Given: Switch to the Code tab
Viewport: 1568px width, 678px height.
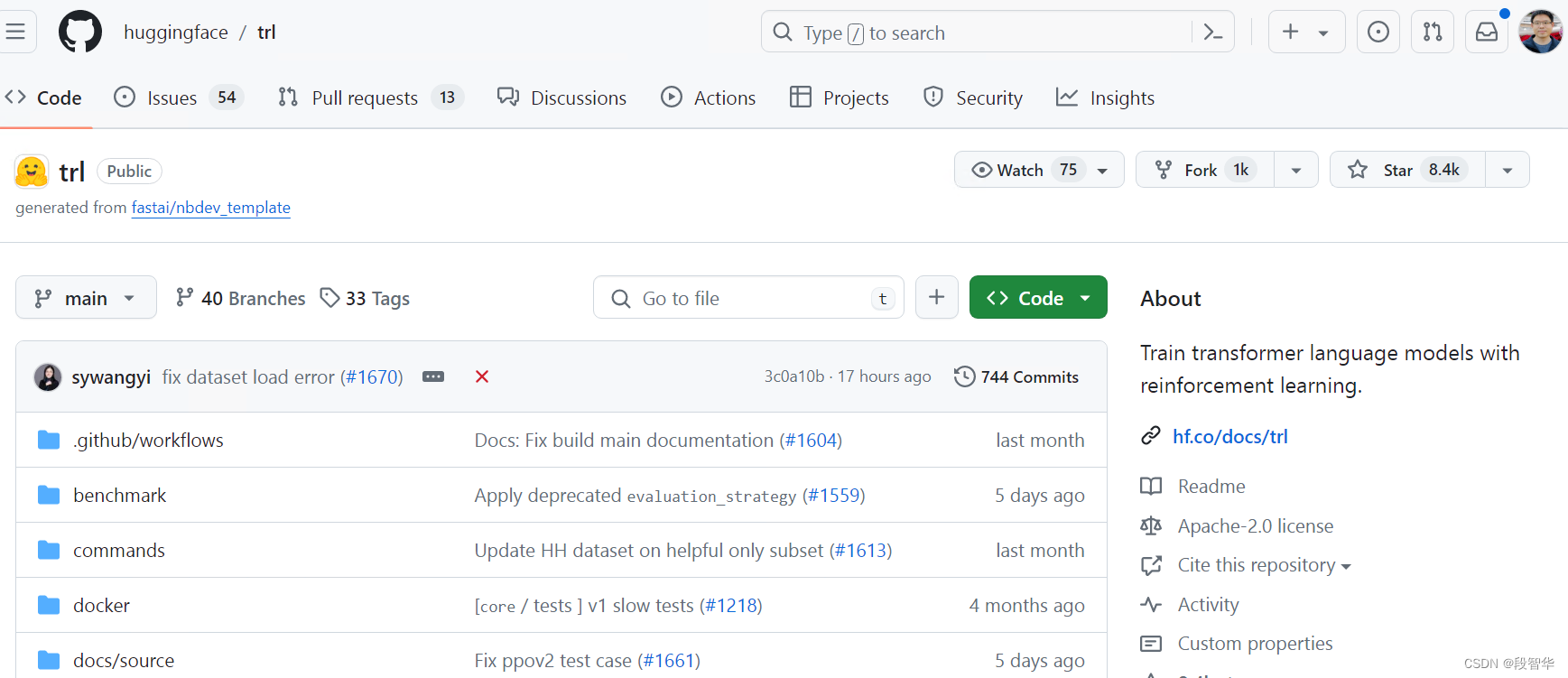Looking at the screenshot, I should (43, 98).
